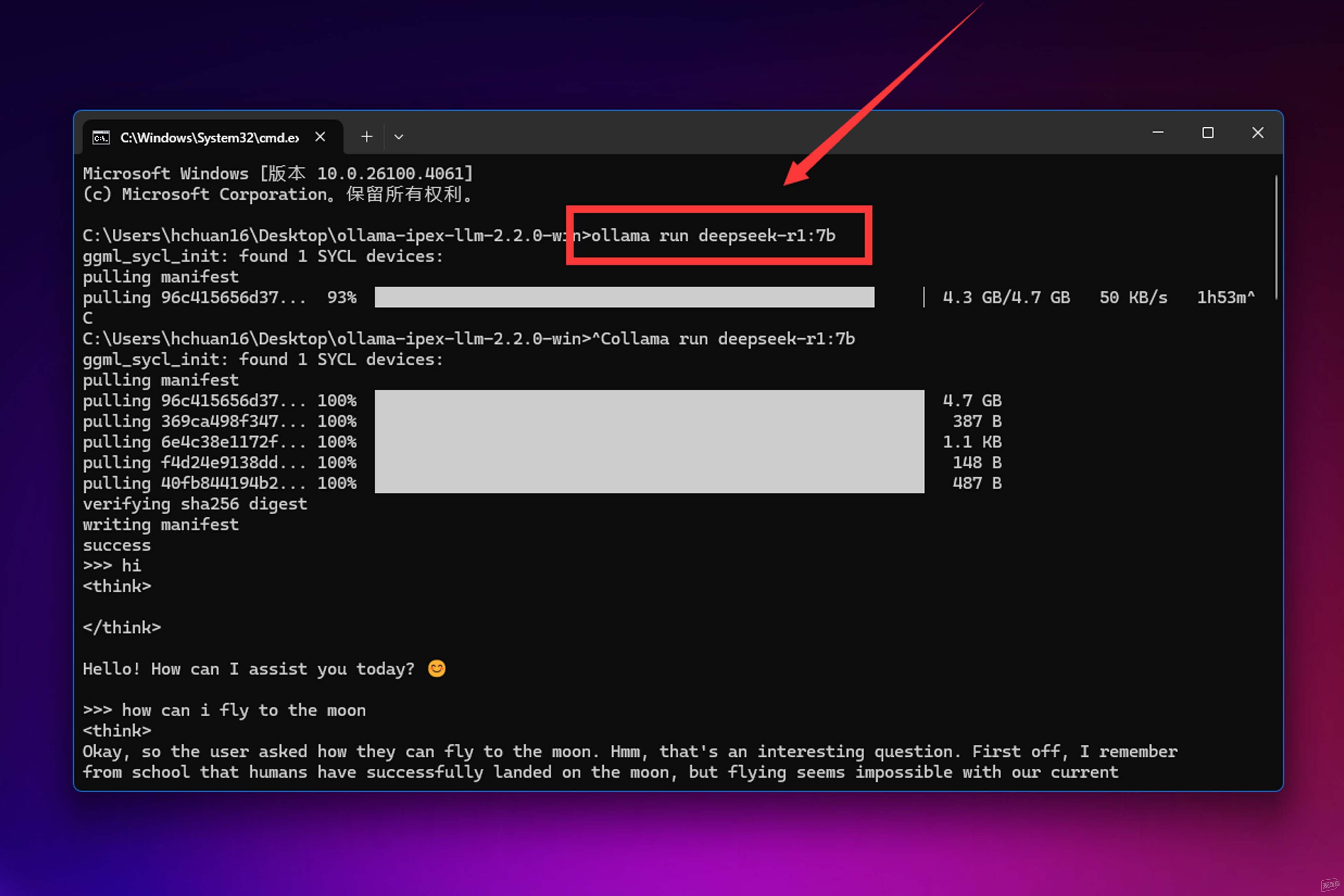1344x896 pixels.
Task: Click the '(c) Microsoft Corporation' copyright line
Action: pyautogui.click(x=278, y=194)
